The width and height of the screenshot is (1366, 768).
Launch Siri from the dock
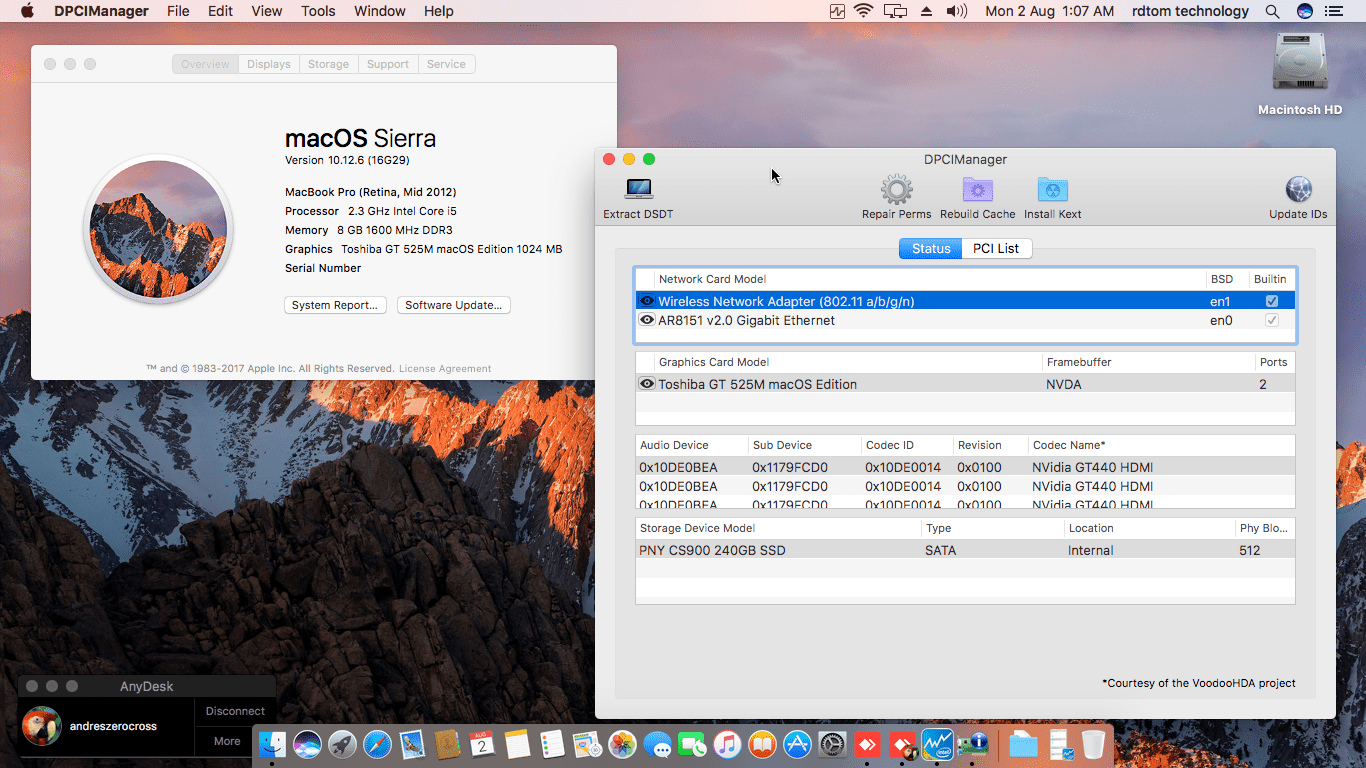[x=307, y=744]
